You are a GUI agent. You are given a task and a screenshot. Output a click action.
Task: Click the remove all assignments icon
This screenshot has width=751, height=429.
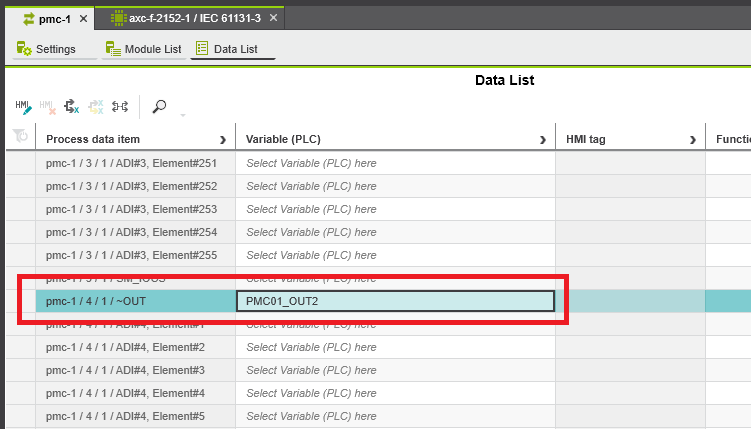pyautogui.click(x=95, y=106)
